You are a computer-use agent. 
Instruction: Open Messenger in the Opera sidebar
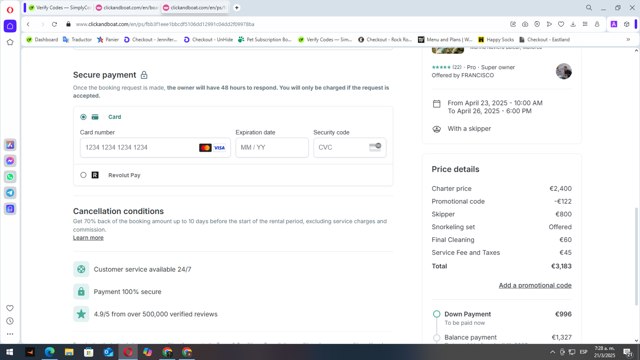tap(10, 161)
